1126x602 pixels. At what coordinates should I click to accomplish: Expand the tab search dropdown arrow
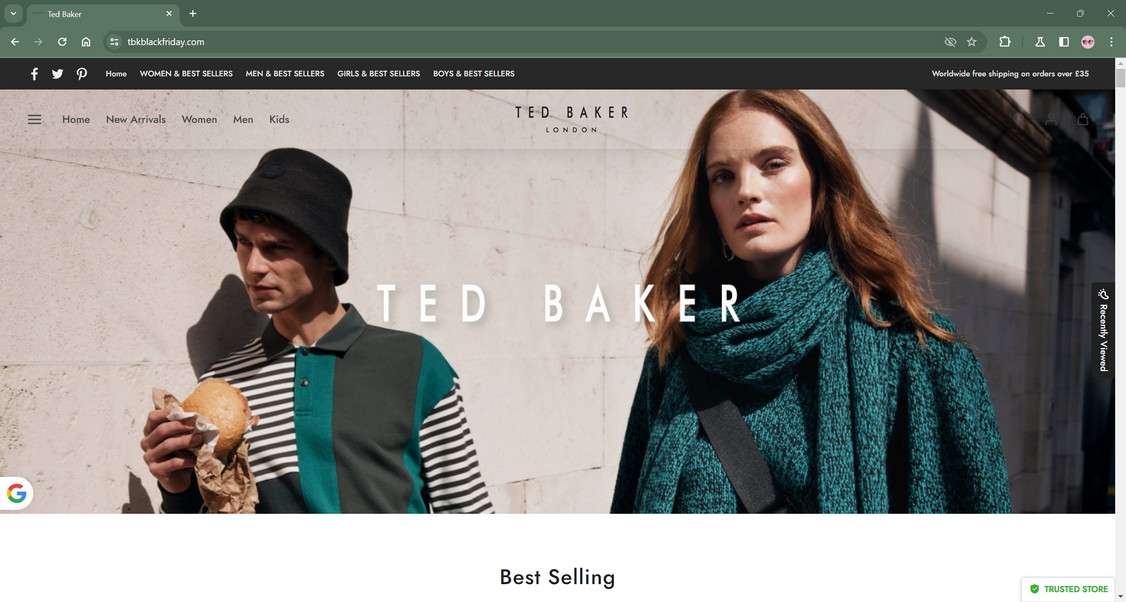pos(13,13)
